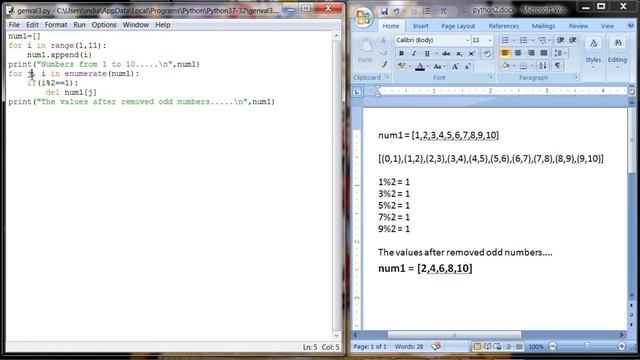Expand the Font dialog launcher

491,77
